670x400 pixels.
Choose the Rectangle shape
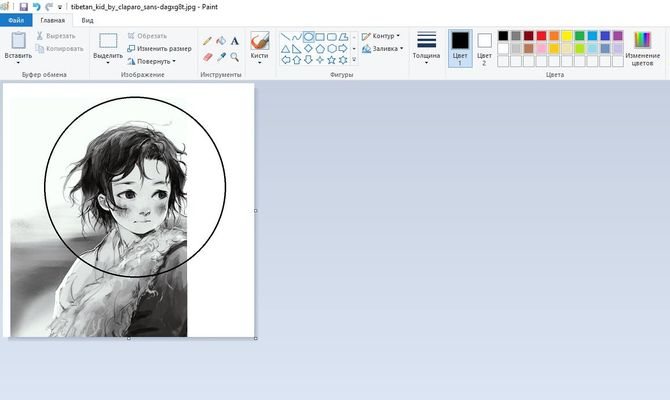coord(320,37)
